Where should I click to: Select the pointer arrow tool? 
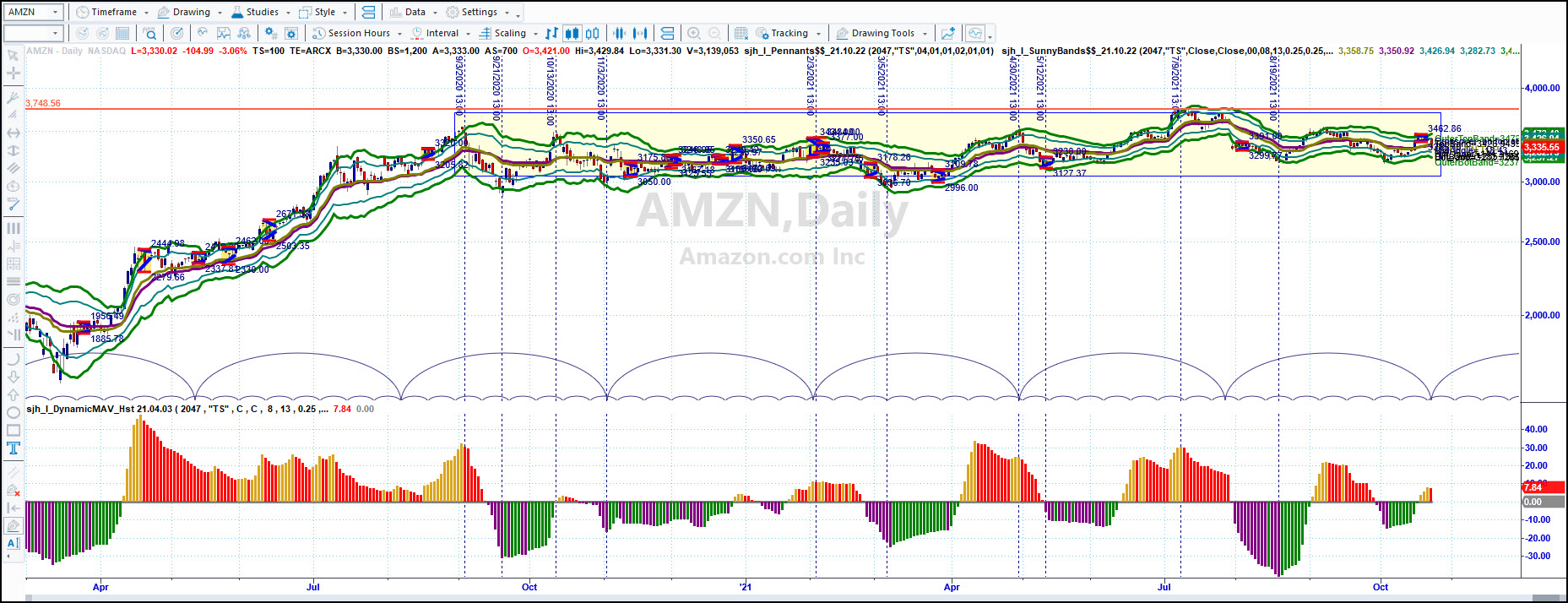[13, 55]
